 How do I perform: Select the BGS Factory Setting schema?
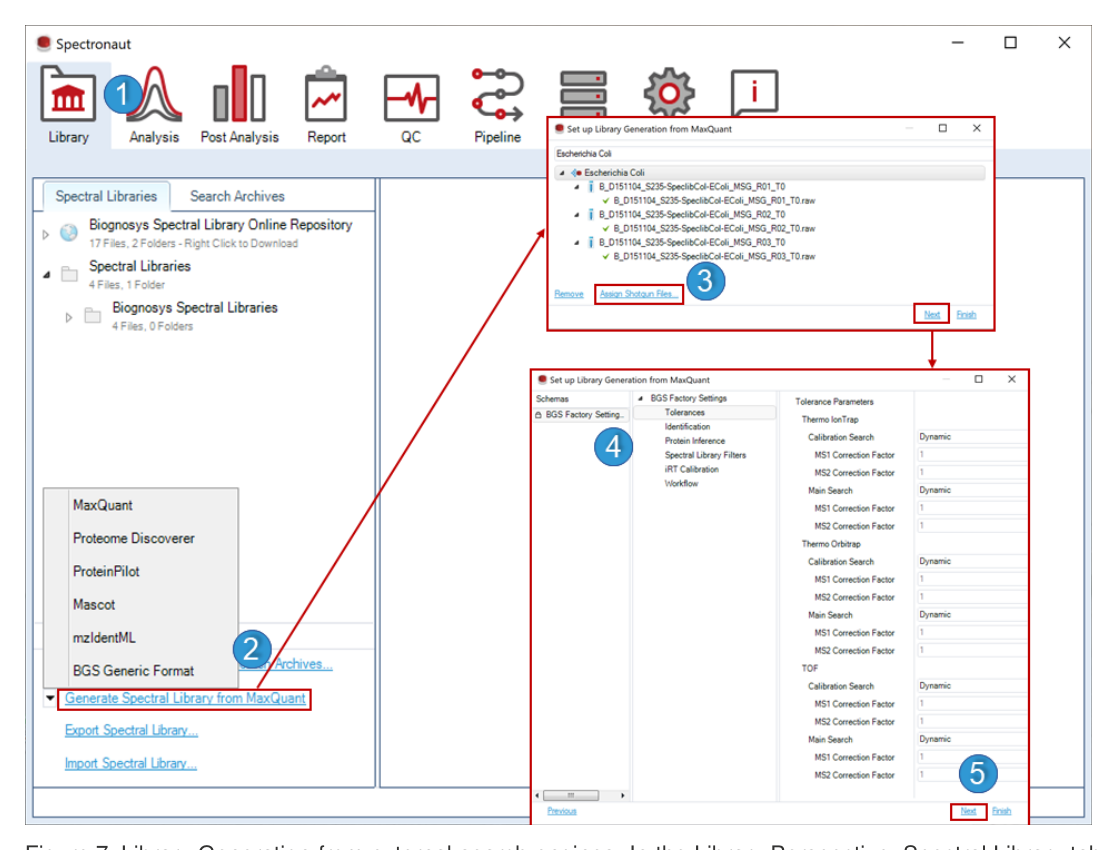click(581, 415)
